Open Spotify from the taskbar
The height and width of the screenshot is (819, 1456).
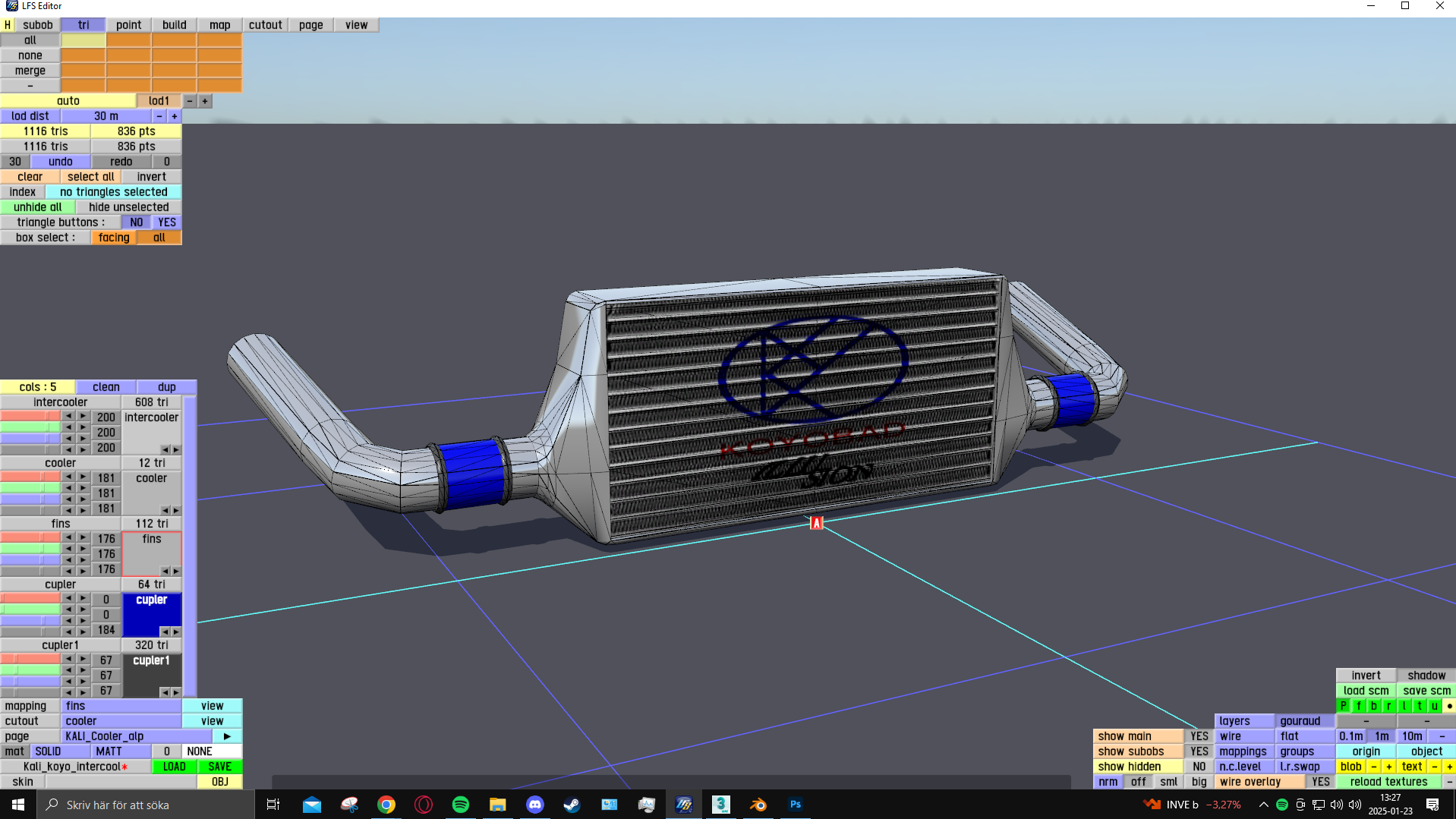[461, 805]
